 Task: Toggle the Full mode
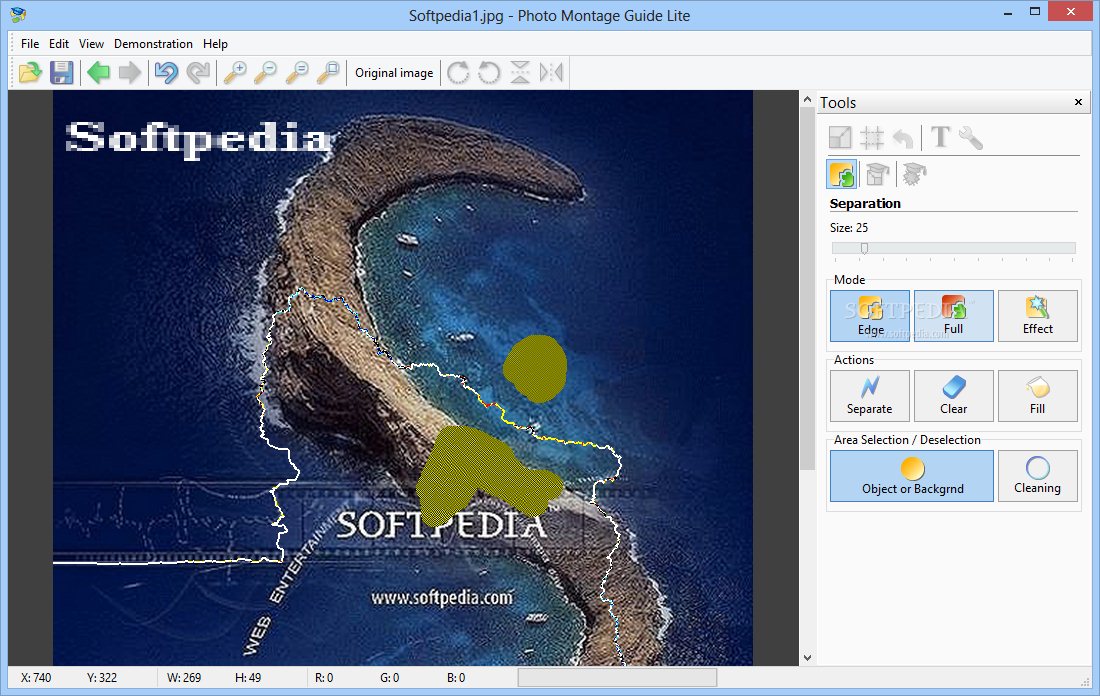953,316
